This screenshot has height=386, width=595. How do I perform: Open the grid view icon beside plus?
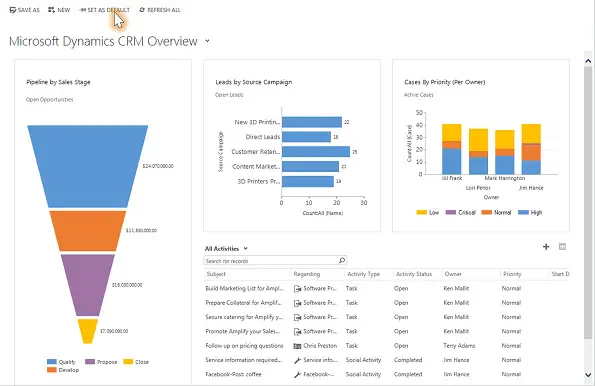tap(562, 247)
